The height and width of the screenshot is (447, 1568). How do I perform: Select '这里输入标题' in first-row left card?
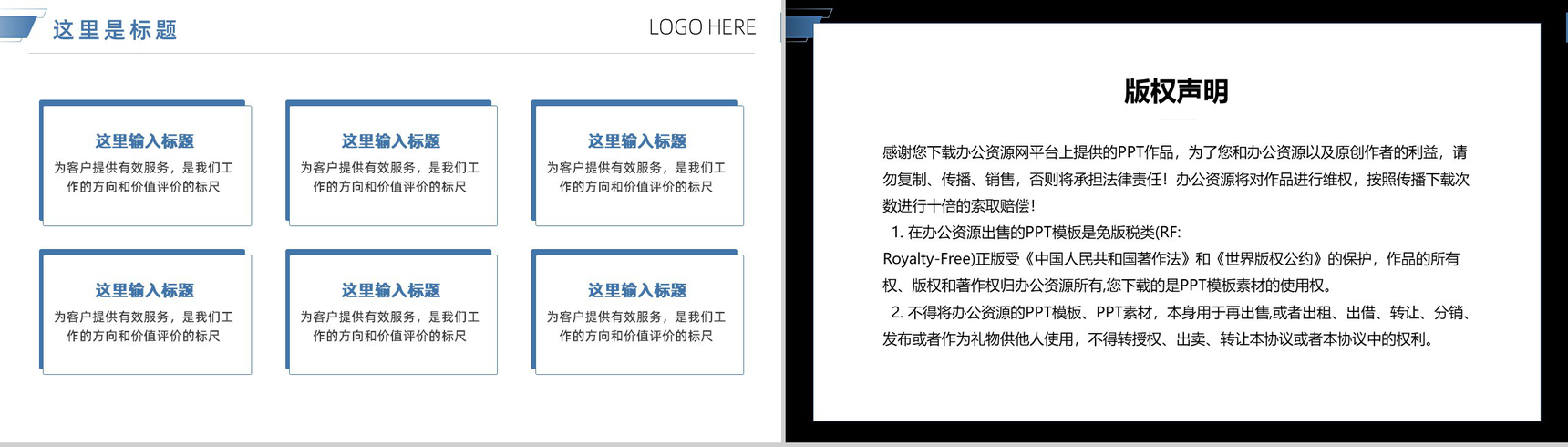144,141
